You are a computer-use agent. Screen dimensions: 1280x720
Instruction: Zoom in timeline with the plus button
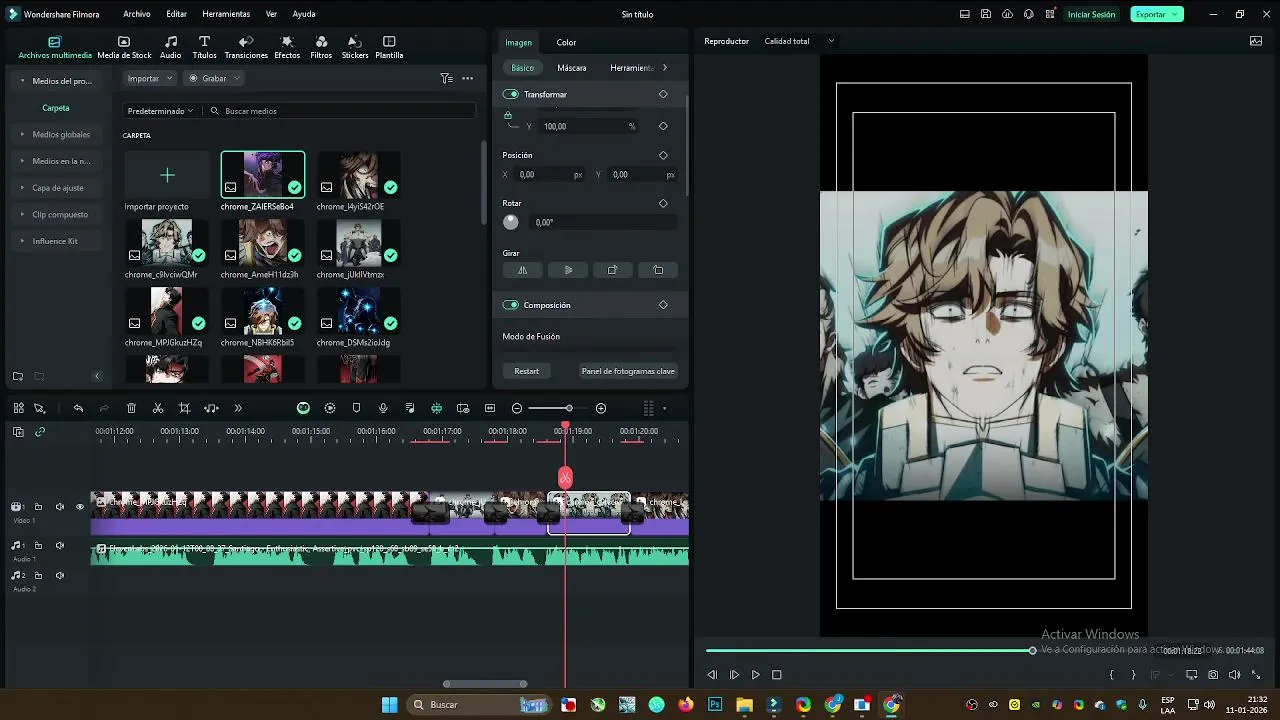coord(601,408)
